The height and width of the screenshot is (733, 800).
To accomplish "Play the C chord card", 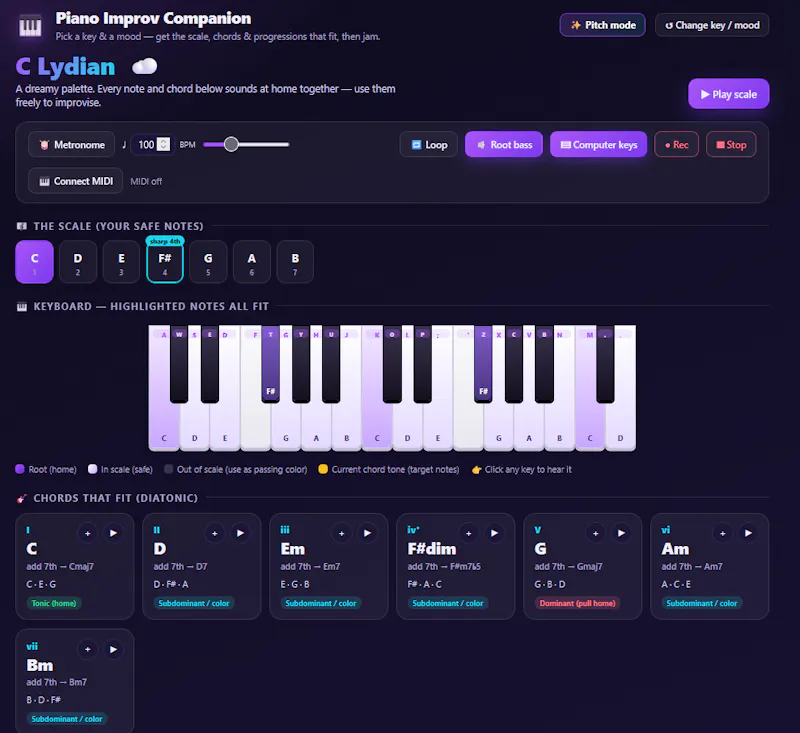I will coord(113,533).
